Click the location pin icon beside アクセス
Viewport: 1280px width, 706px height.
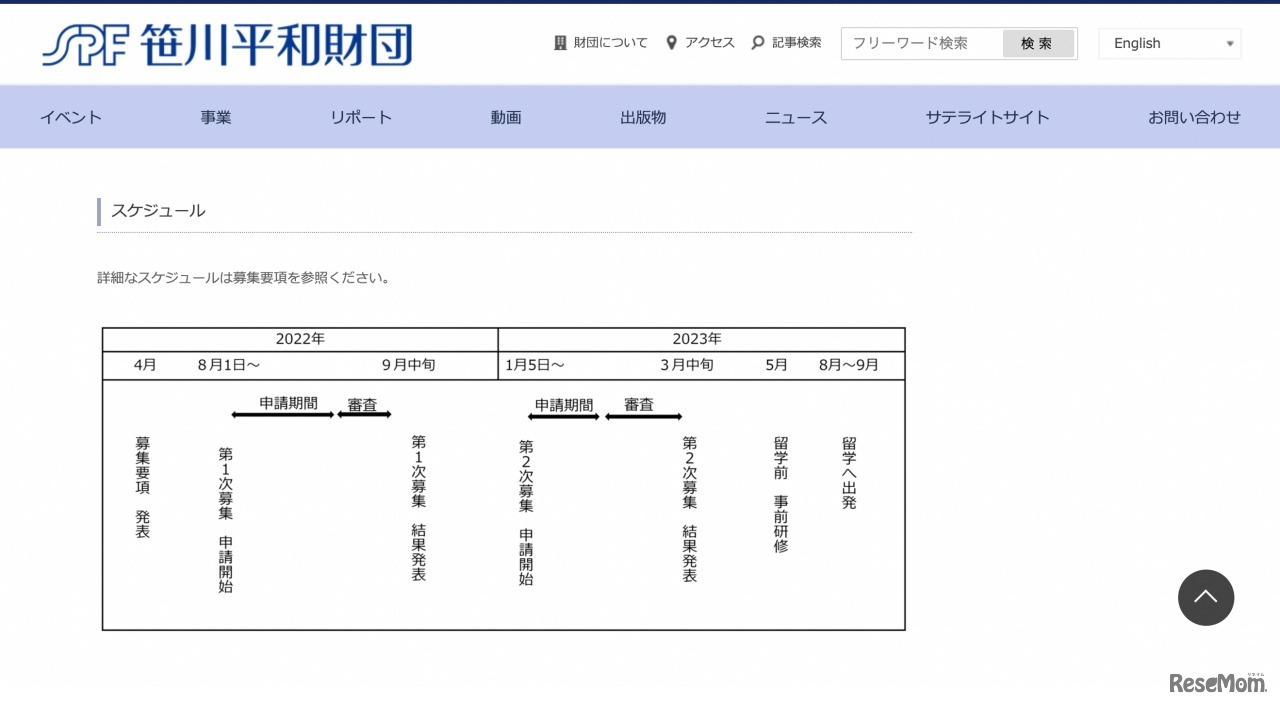click(671, 43)
